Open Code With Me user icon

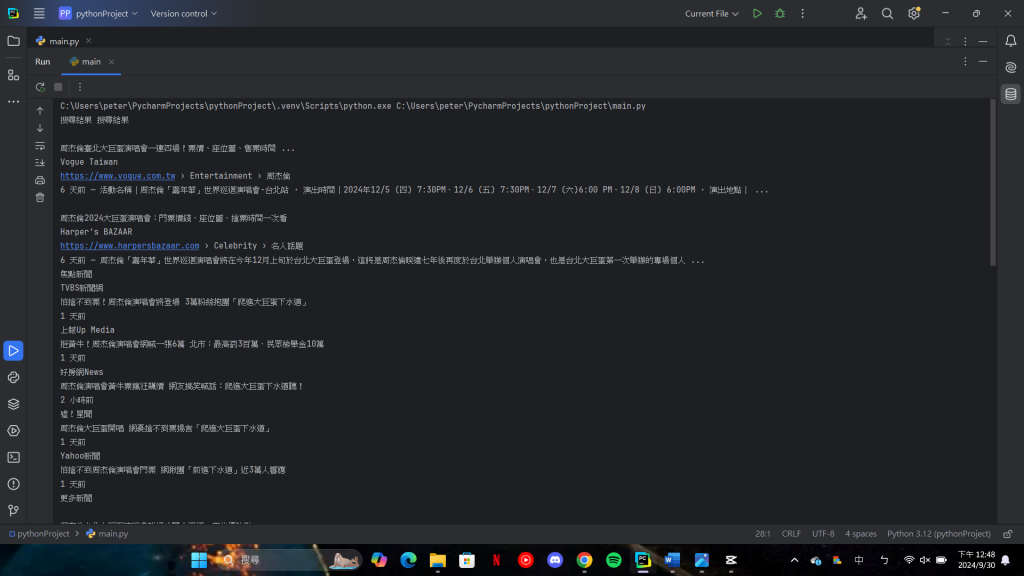(861, 13)
